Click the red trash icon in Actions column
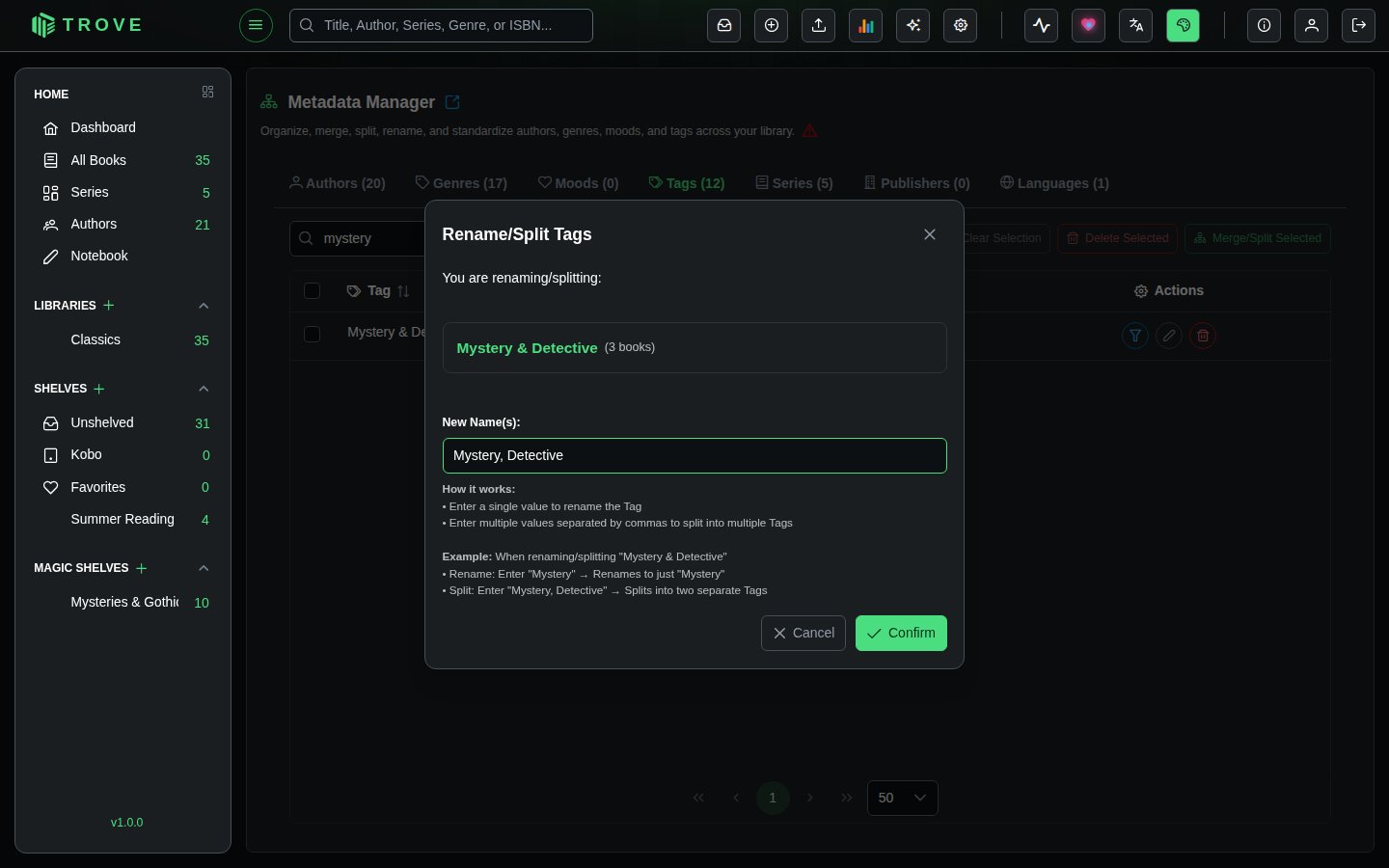 point(1203,336)
